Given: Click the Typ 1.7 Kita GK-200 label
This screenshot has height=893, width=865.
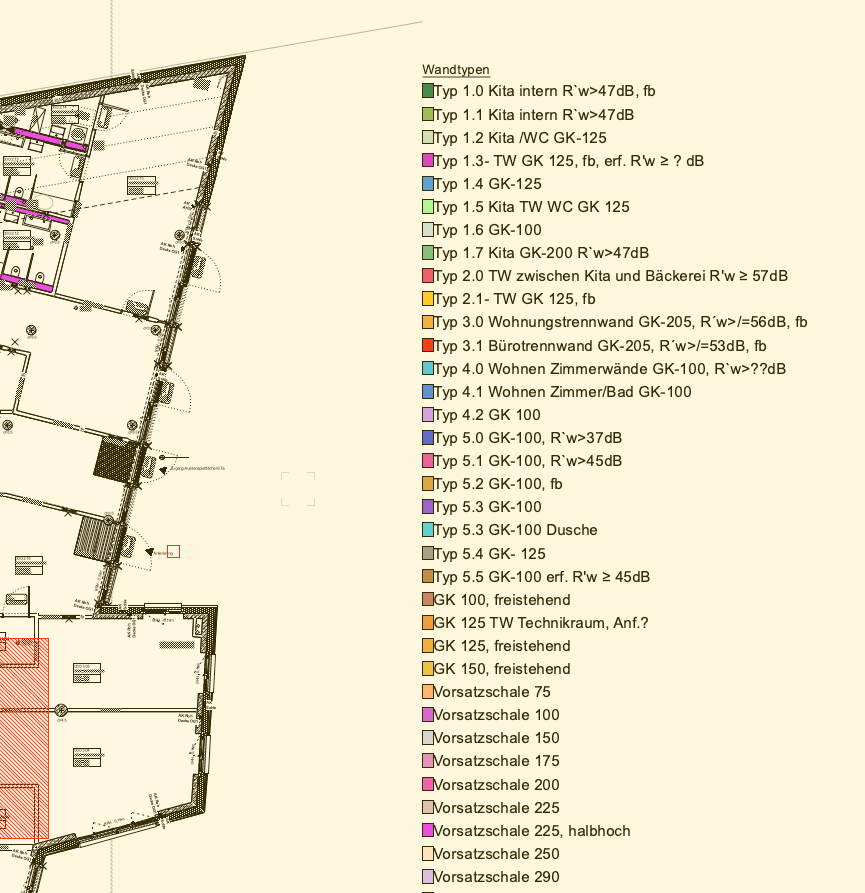Looking at the screenshot, I should coord(541,253).
